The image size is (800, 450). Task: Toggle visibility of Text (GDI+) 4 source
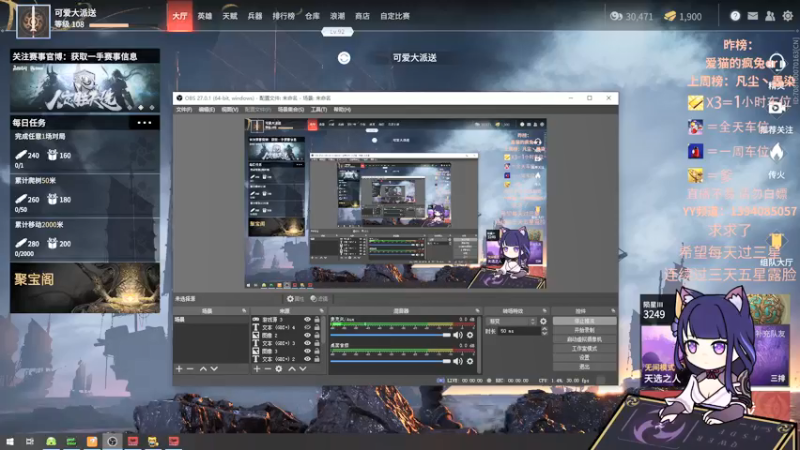[307, 328]
